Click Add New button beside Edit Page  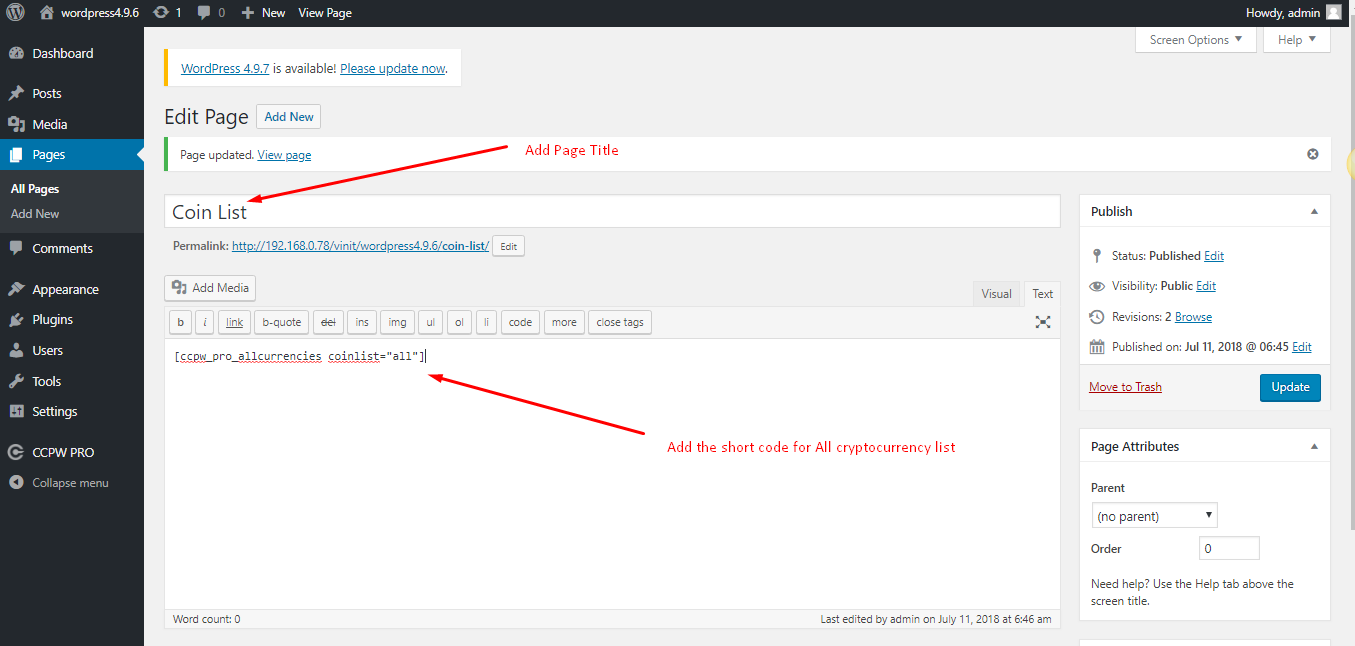pos(289,117)
